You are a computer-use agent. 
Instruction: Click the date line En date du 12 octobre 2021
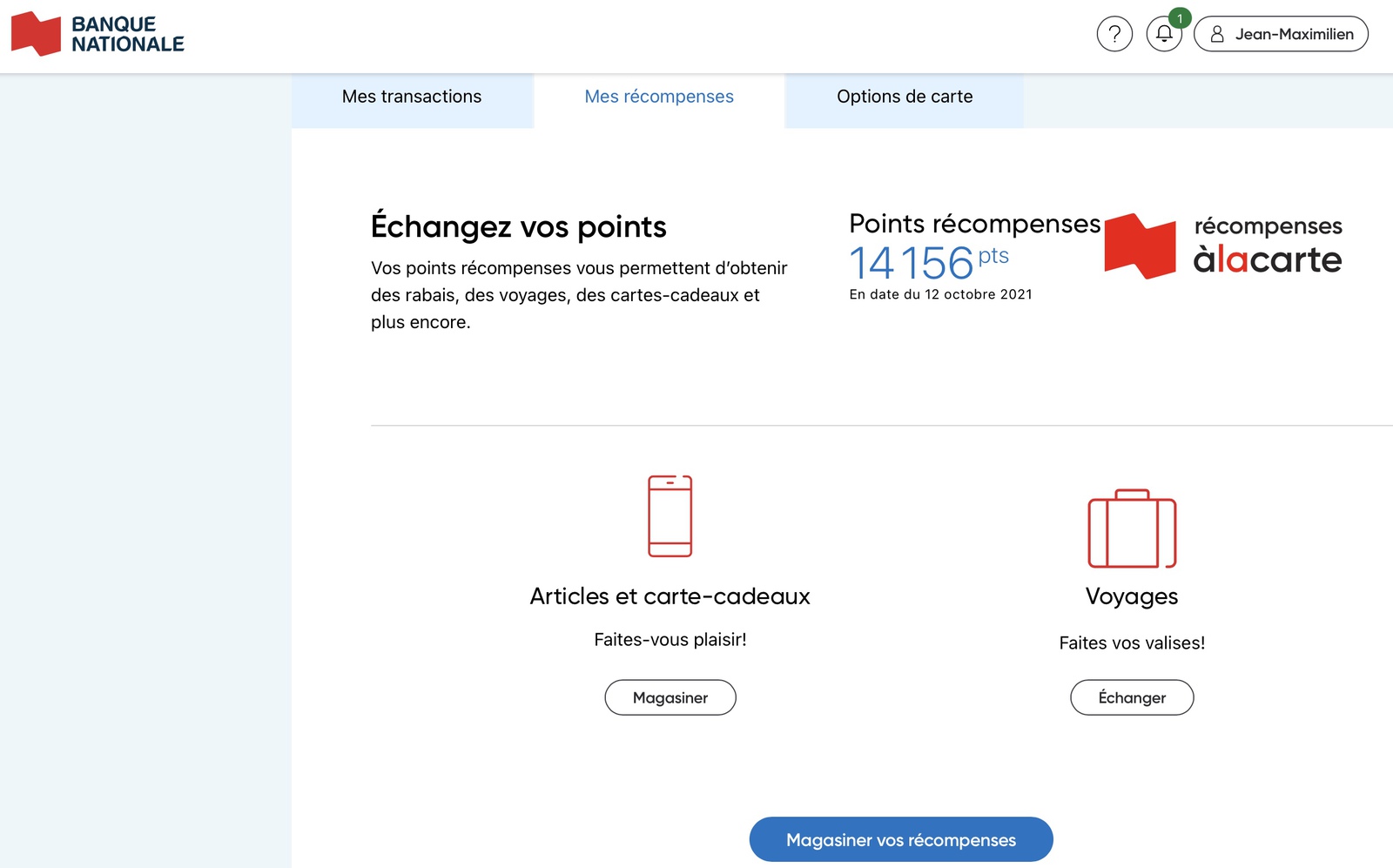(940, 294)
